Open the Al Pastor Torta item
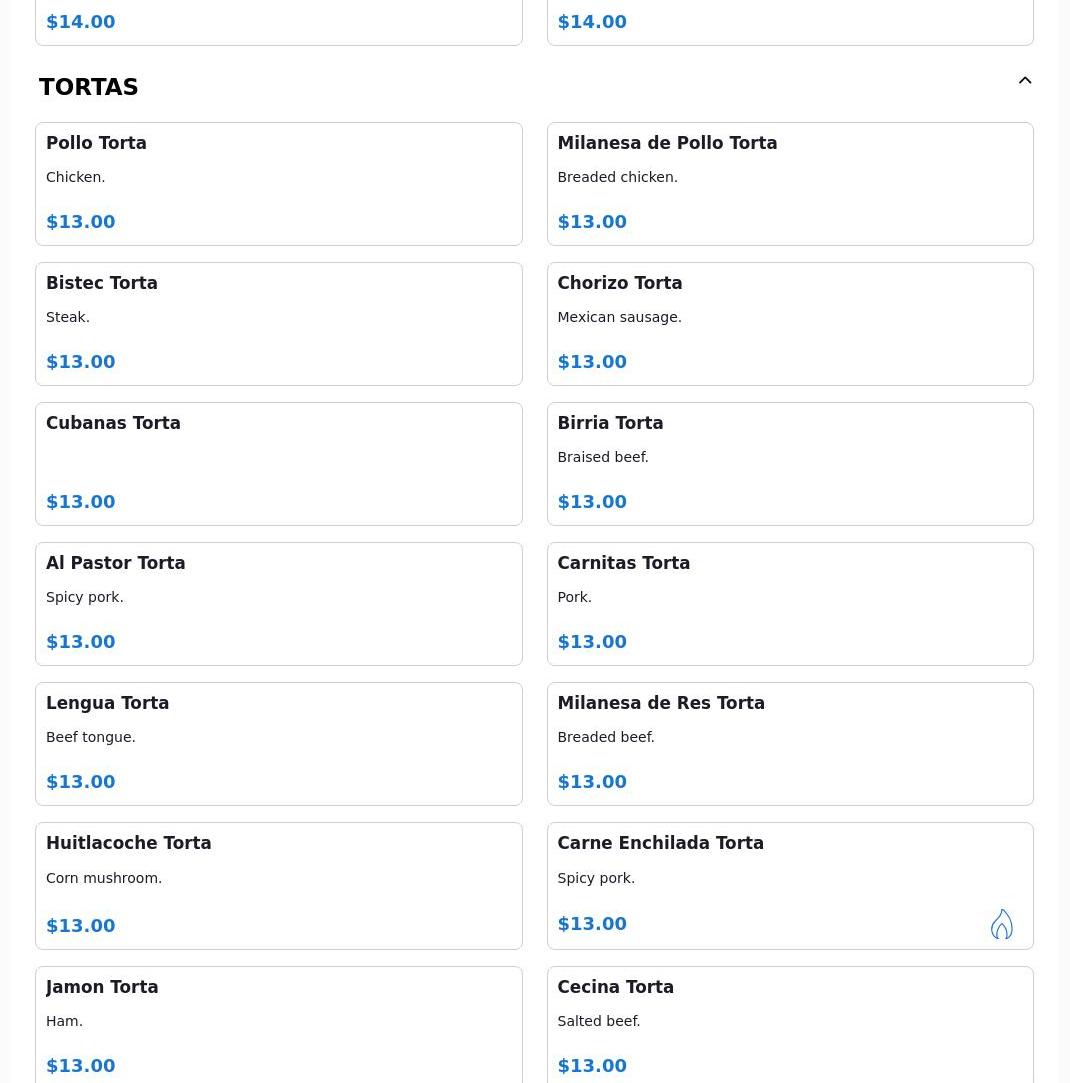The width and height of the screenshot is (1070, 1083). (x=278, y=604)
